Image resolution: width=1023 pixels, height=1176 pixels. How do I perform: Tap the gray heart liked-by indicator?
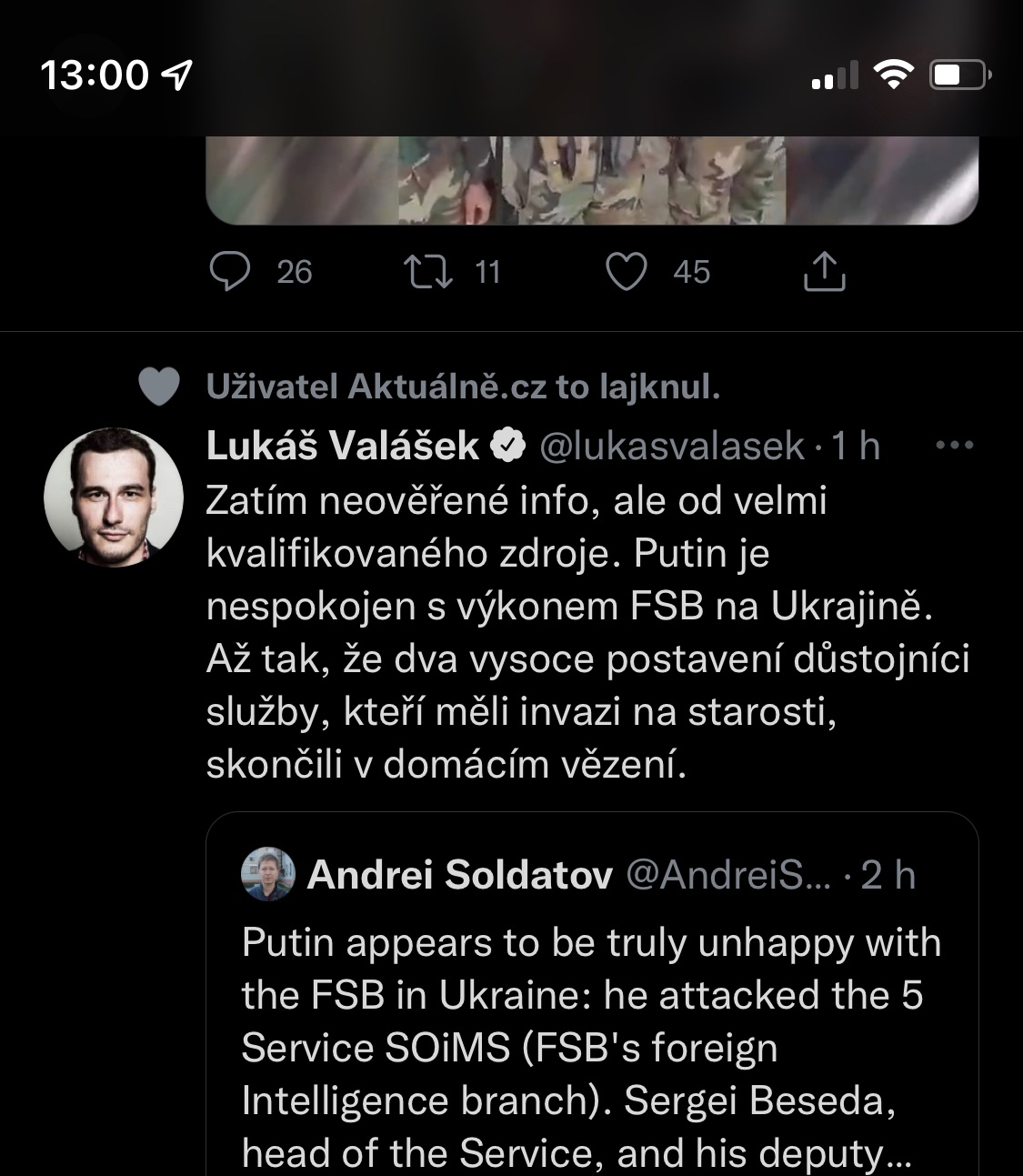(158, 387)
